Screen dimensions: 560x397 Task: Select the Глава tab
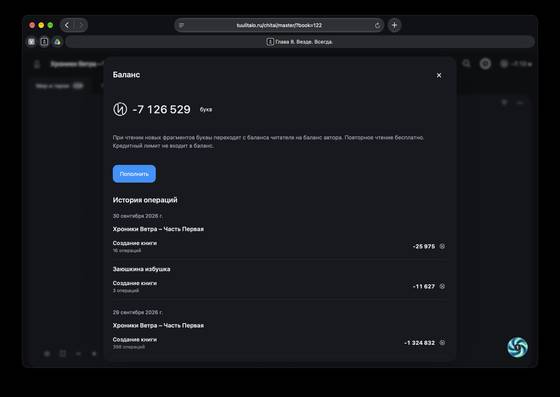pyautogui.click(x=300, y=42)
